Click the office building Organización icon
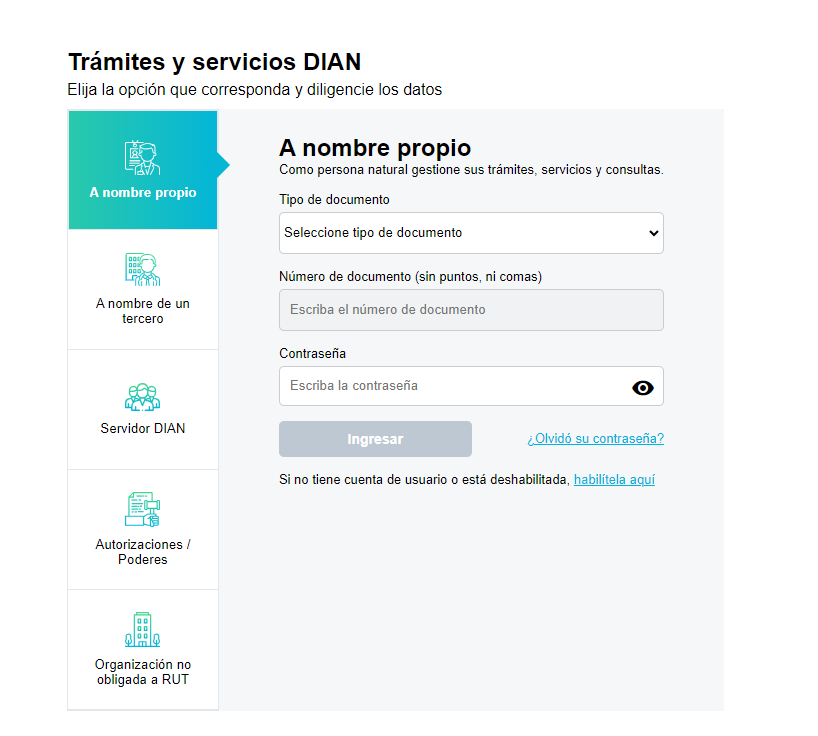This screenshot has height=736, width=818. 142,629
